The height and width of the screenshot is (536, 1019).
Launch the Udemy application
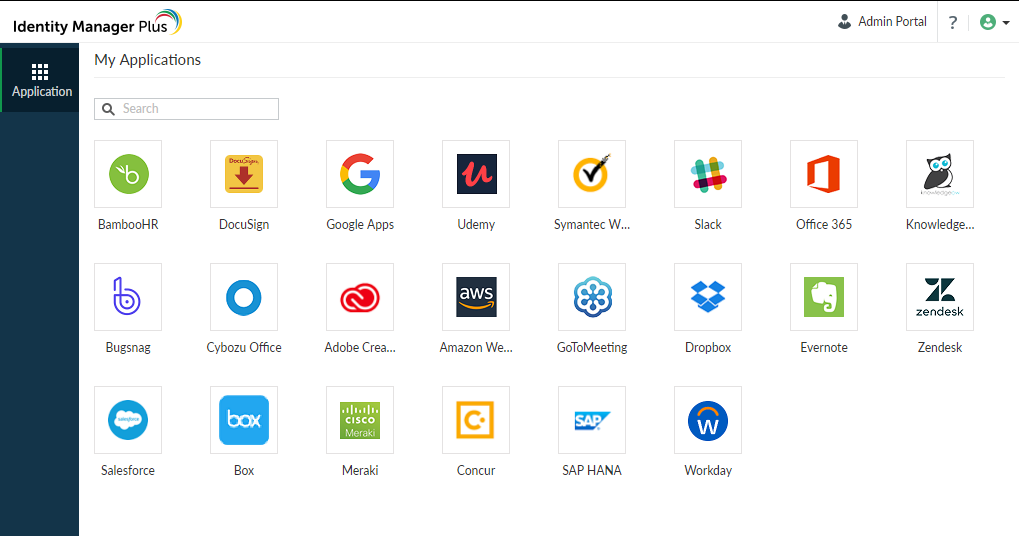476,174
